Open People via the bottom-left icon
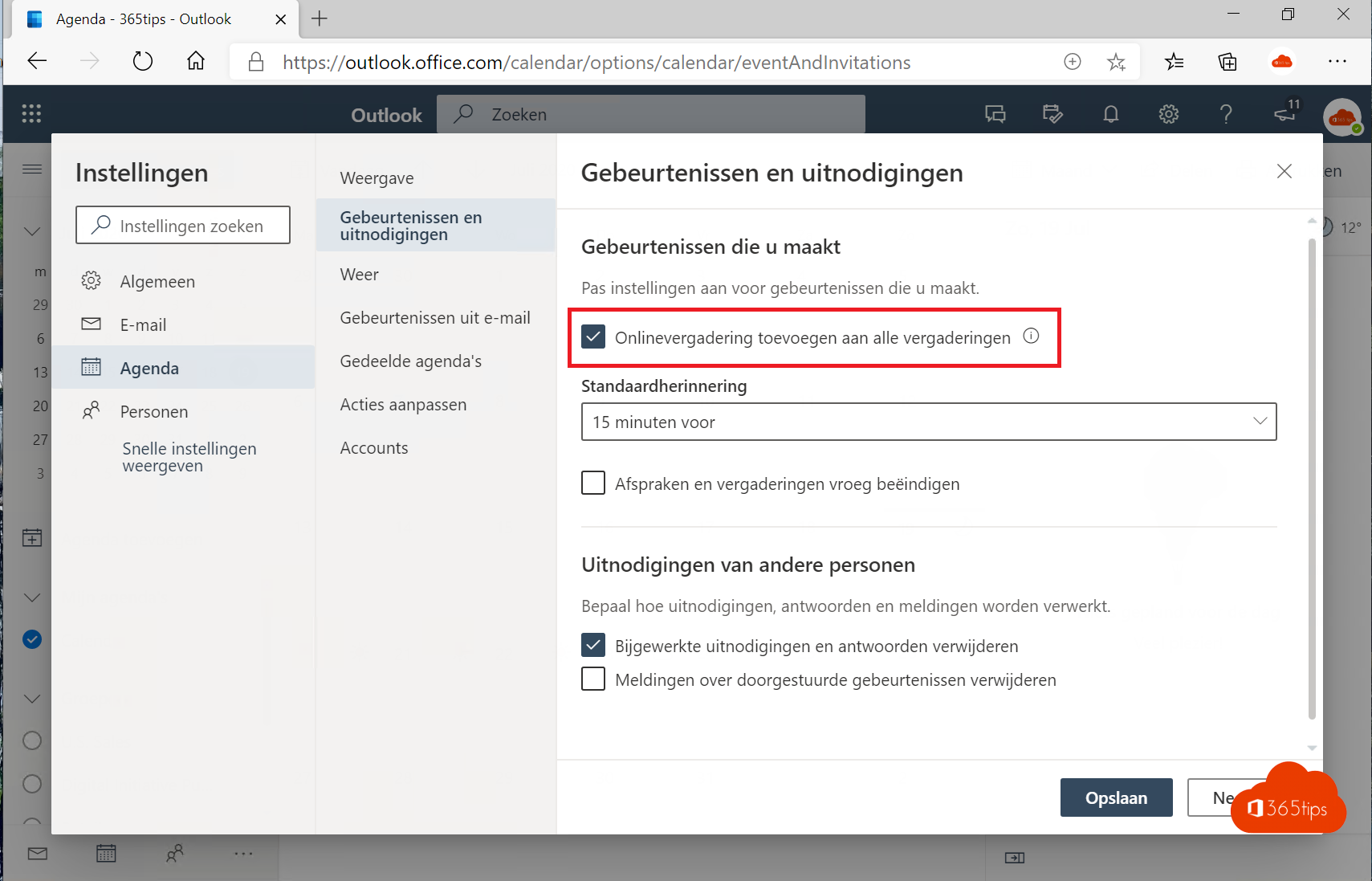Viewport: 1372px width, 881px height. point(176,854)
